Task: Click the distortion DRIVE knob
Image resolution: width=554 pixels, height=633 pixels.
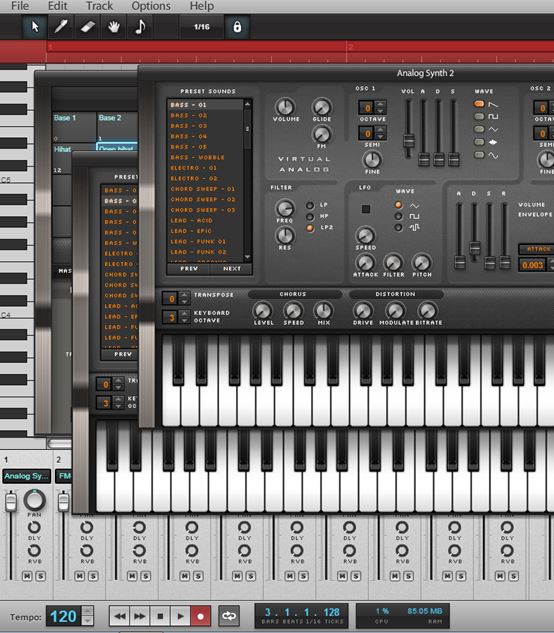Action: (363, 311)
